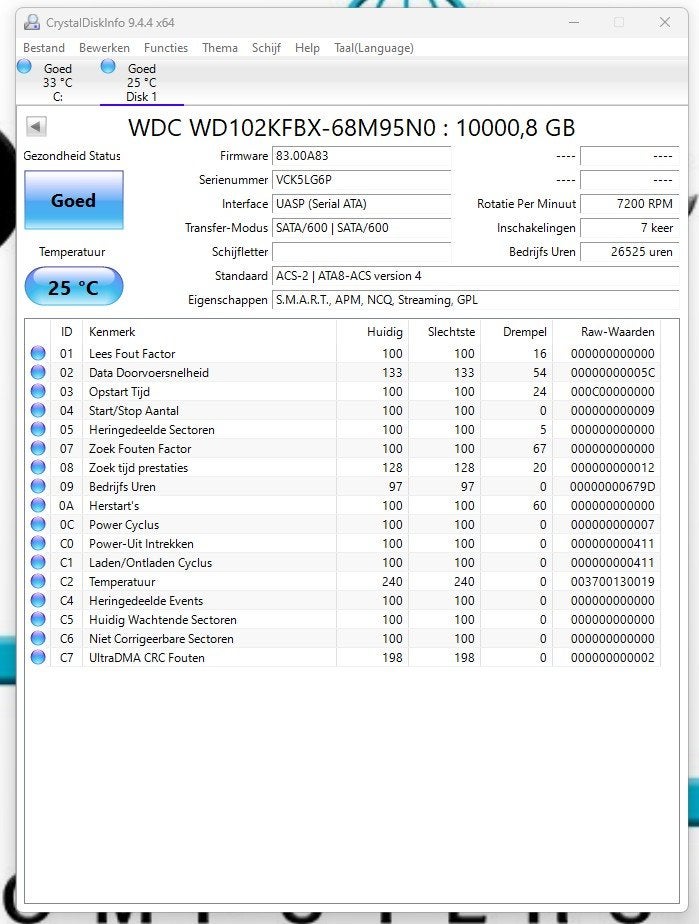699x924 pixels.
Task: Minimize the CrystalDiskInfo window
Action: (x=573, y=22)
